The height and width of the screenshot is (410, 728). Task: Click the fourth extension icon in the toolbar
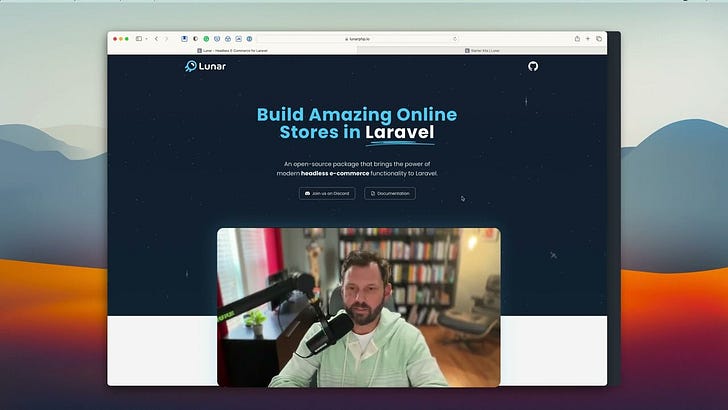[x=217, y=39]
